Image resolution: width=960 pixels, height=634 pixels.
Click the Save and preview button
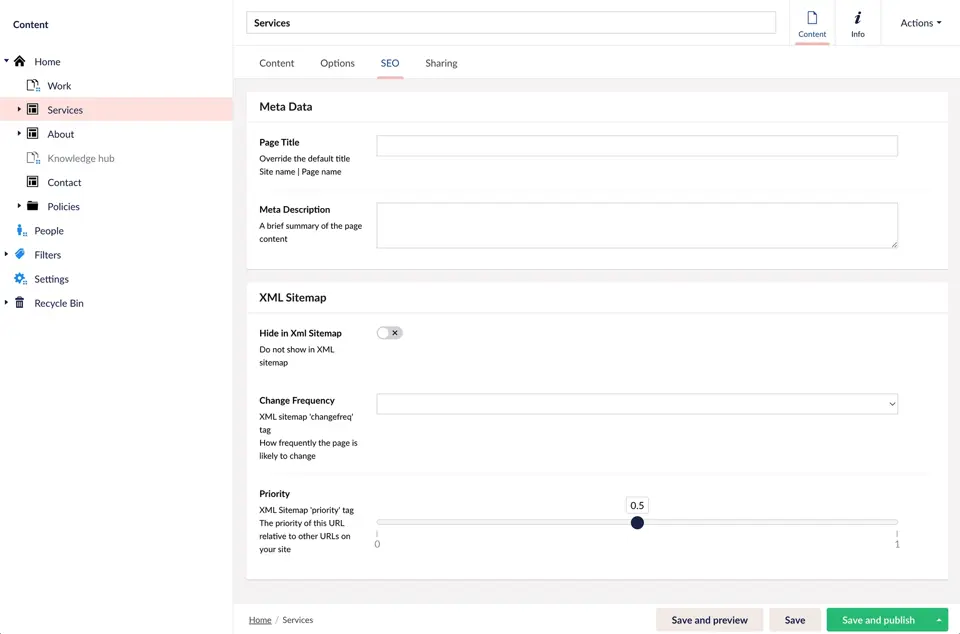(x=709, y=619)
